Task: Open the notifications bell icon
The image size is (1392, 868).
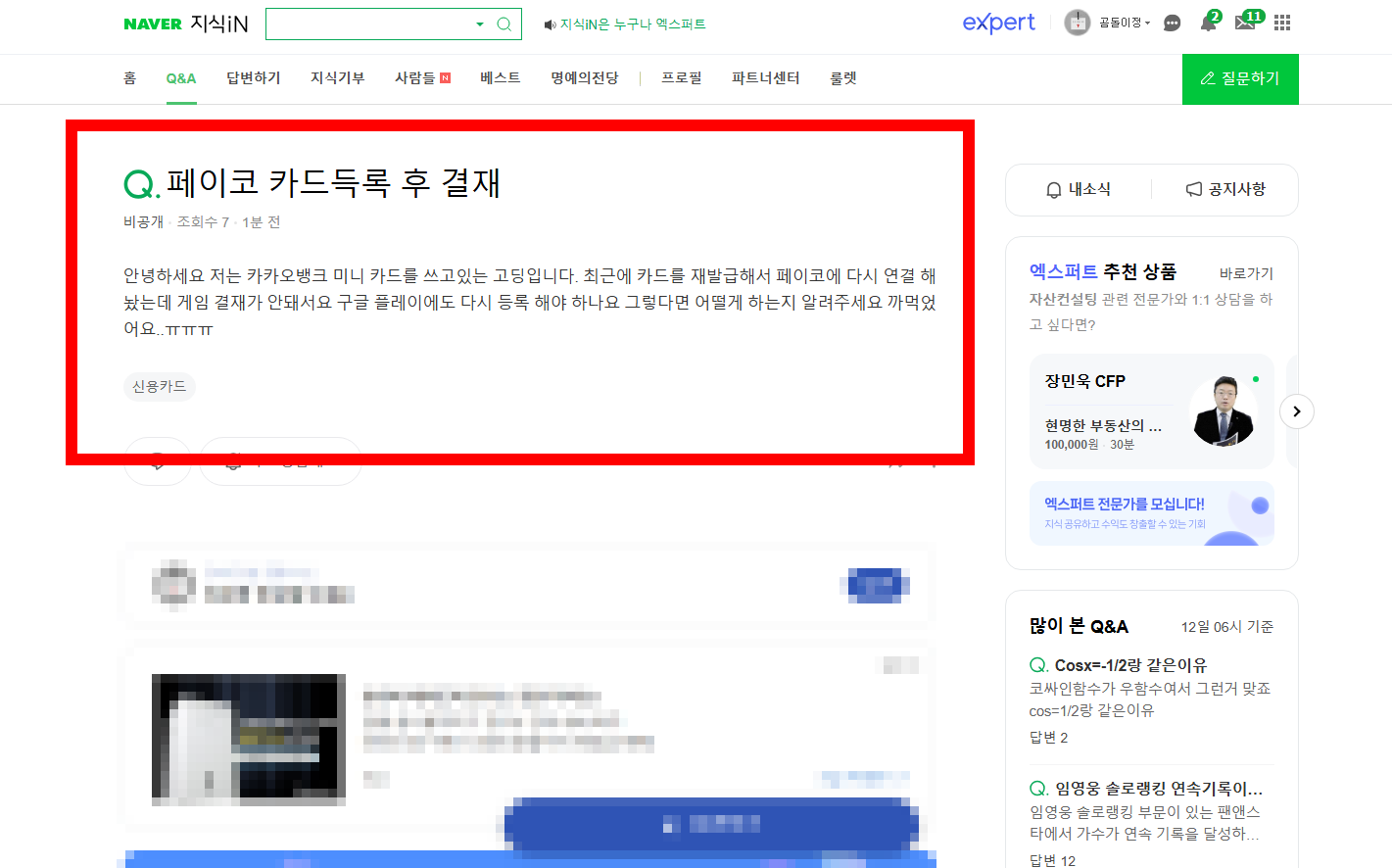Action: [x=1209, y=23]
